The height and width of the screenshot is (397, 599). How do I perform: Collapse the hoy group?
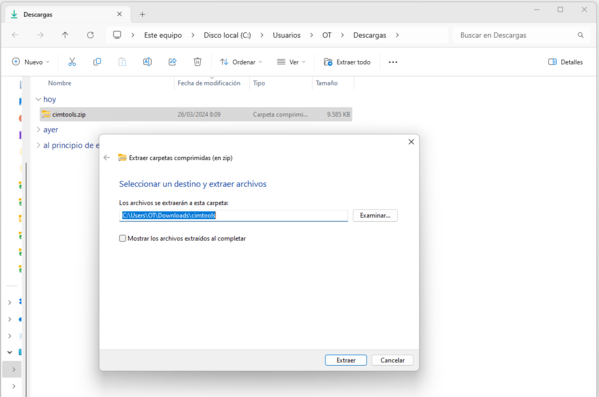(38, 99)
